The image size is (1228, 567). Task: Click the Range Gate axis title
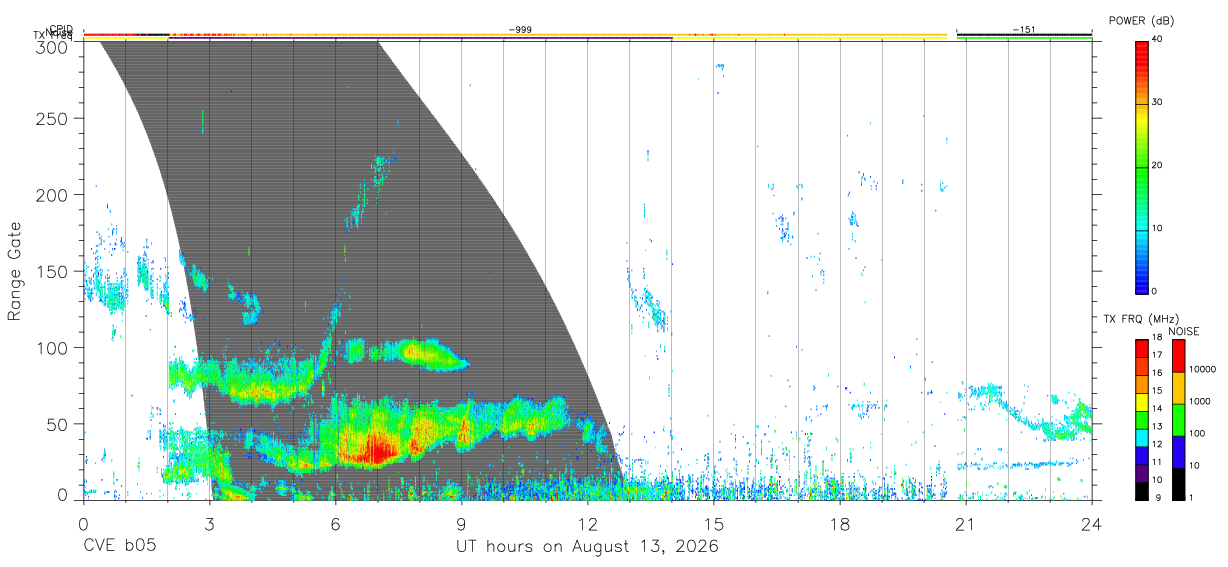[x=15, y=271]
